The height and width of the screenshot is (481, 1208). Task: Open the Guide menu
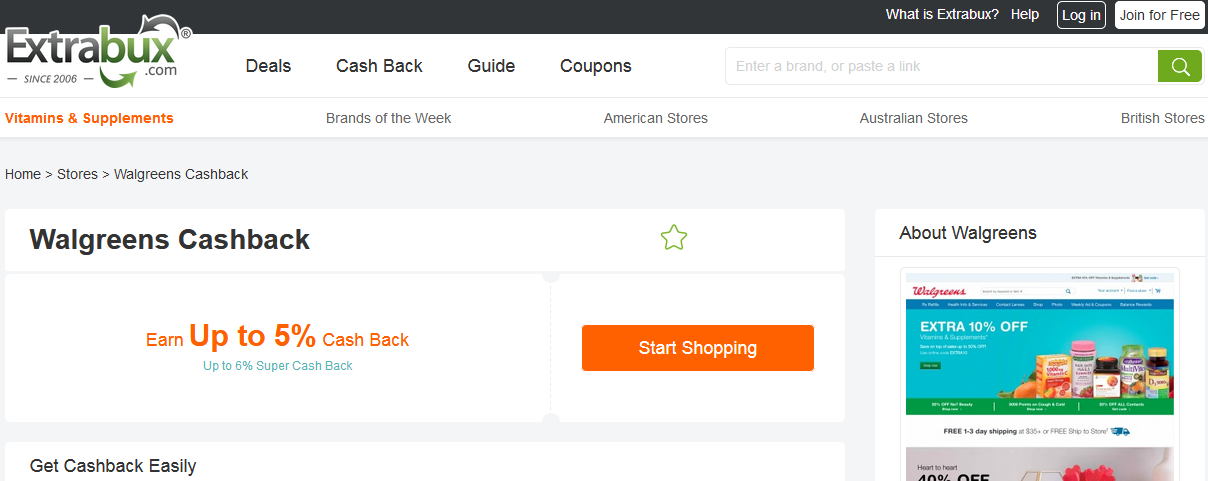pos(491,66)
